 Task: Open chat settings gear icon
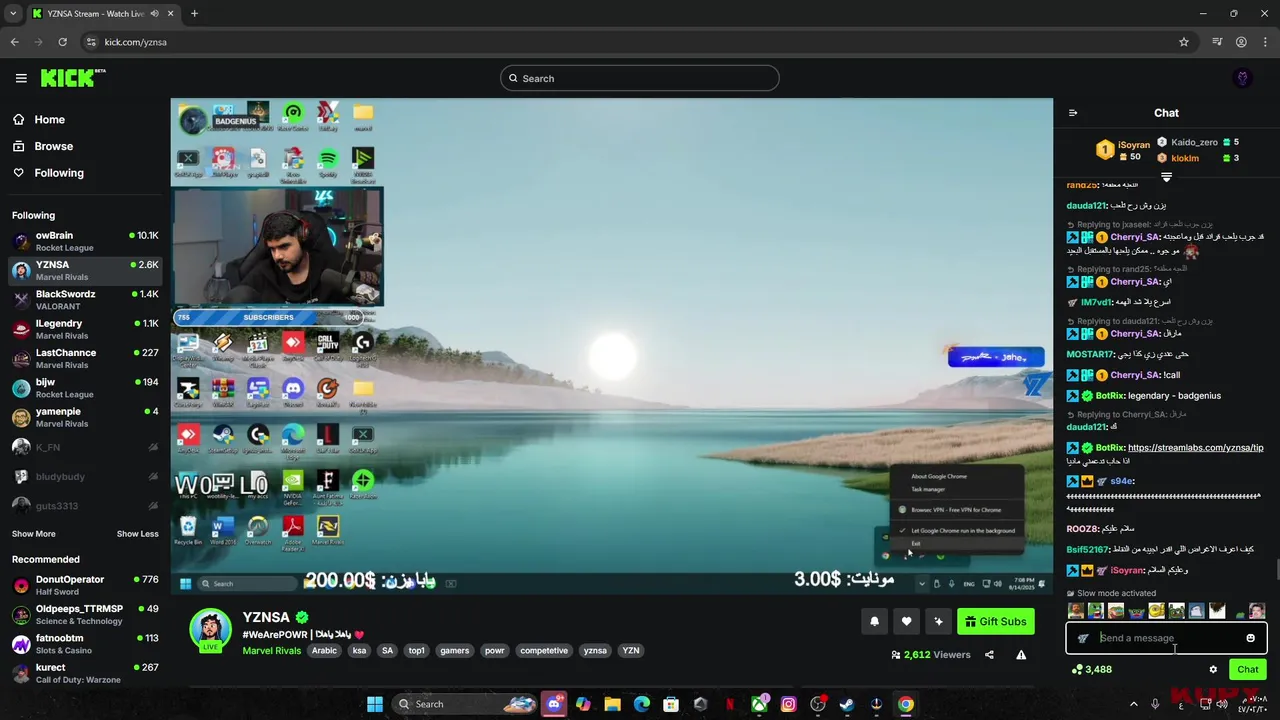1213,669
